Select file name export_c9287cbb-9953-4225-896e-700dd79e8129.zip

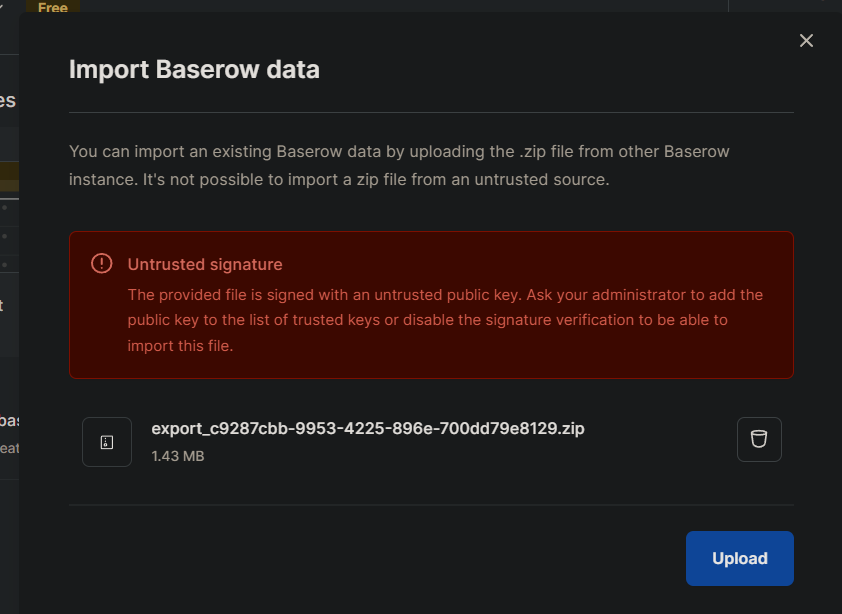[x=368, y=428]
